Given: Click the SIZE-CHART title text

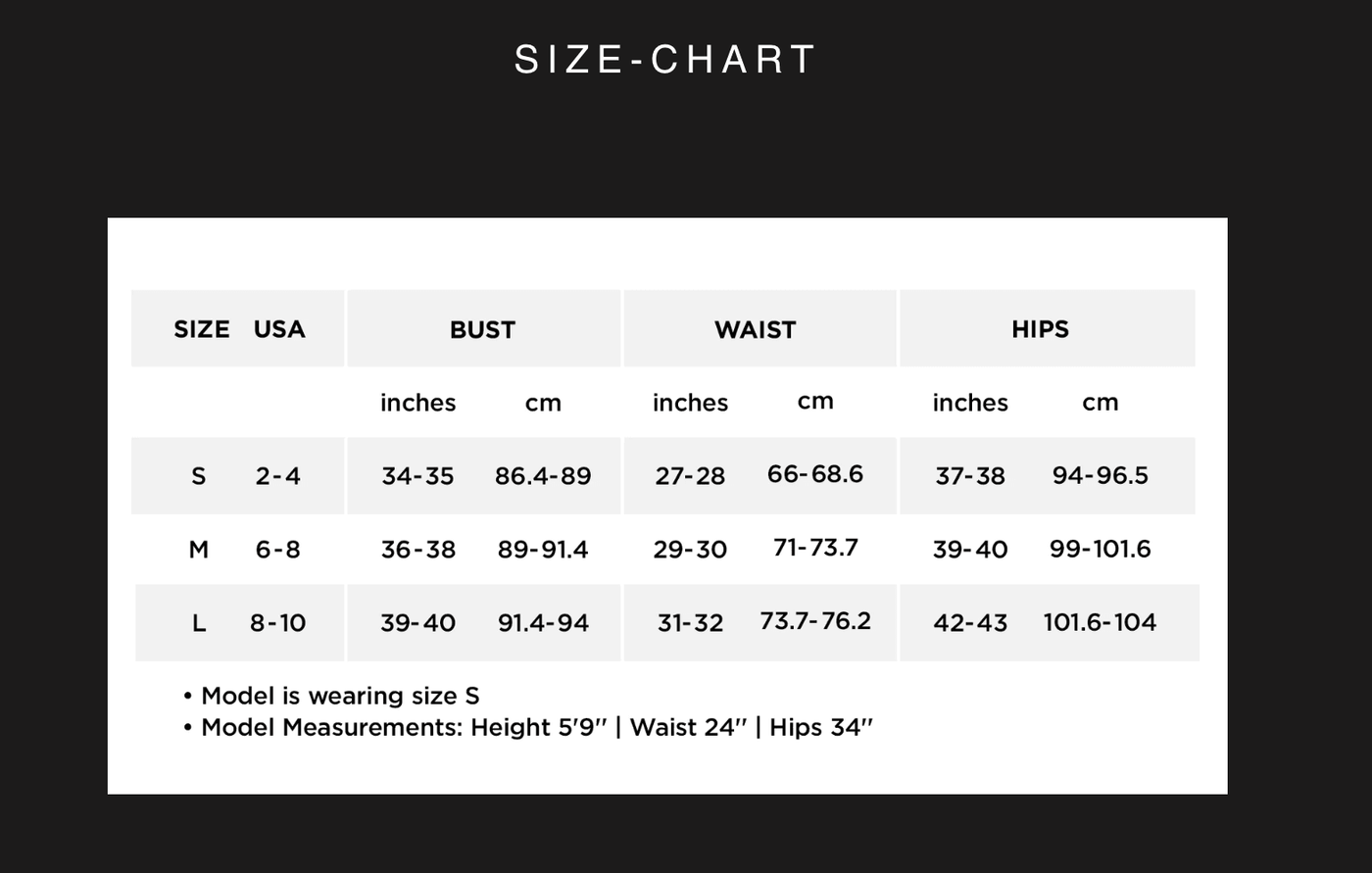Looking at the screenshot, I should click(x=665, y=60).
